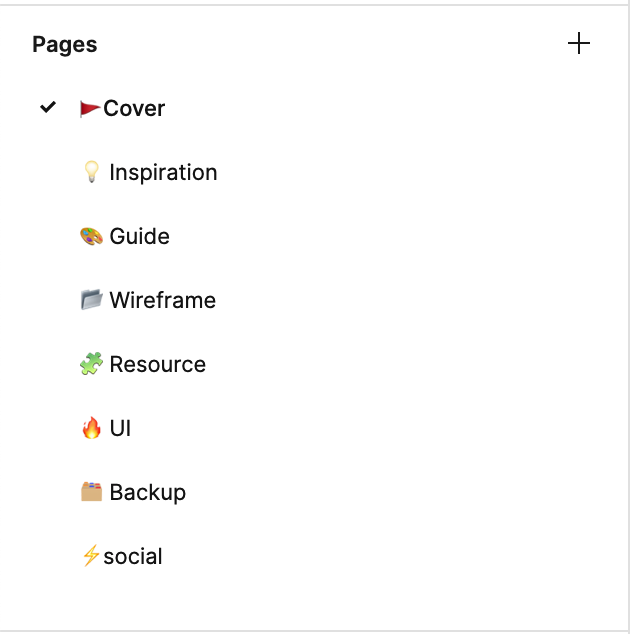Open the Cover page
The height and width of the screenshot is (634, 632).
click(134, 108)
